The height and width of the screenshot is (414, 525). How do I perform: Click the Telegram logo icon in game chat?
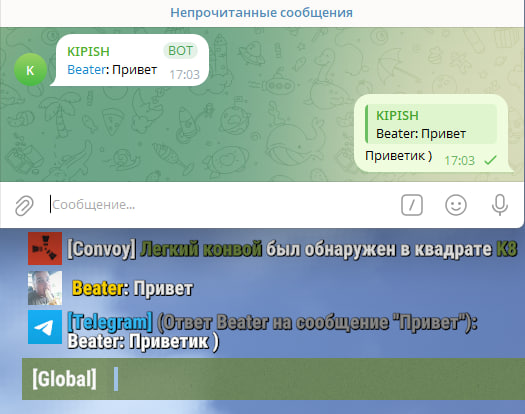(x=45, y=327)
